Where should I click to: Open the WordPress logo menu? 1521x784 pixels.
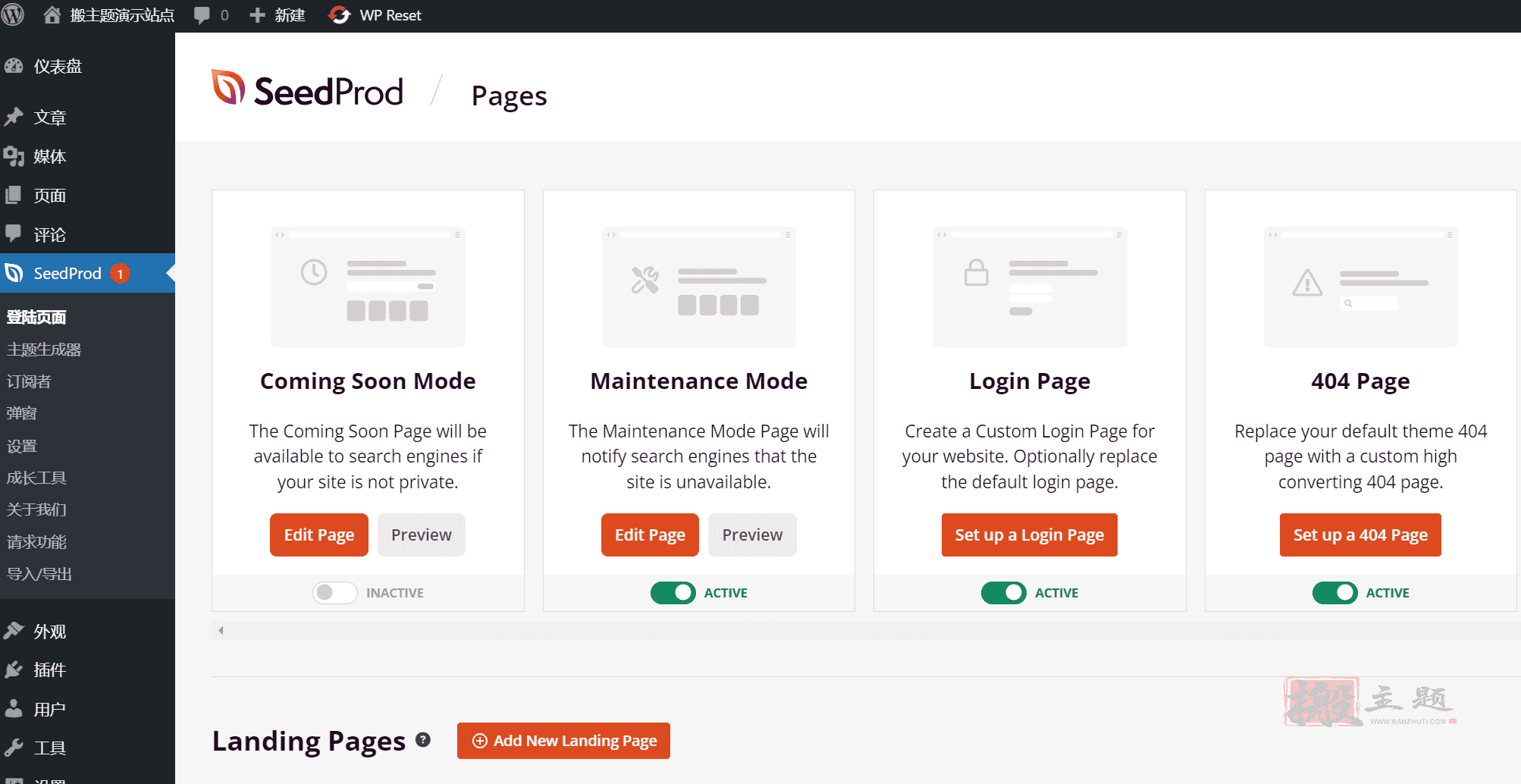coord(13,15)
